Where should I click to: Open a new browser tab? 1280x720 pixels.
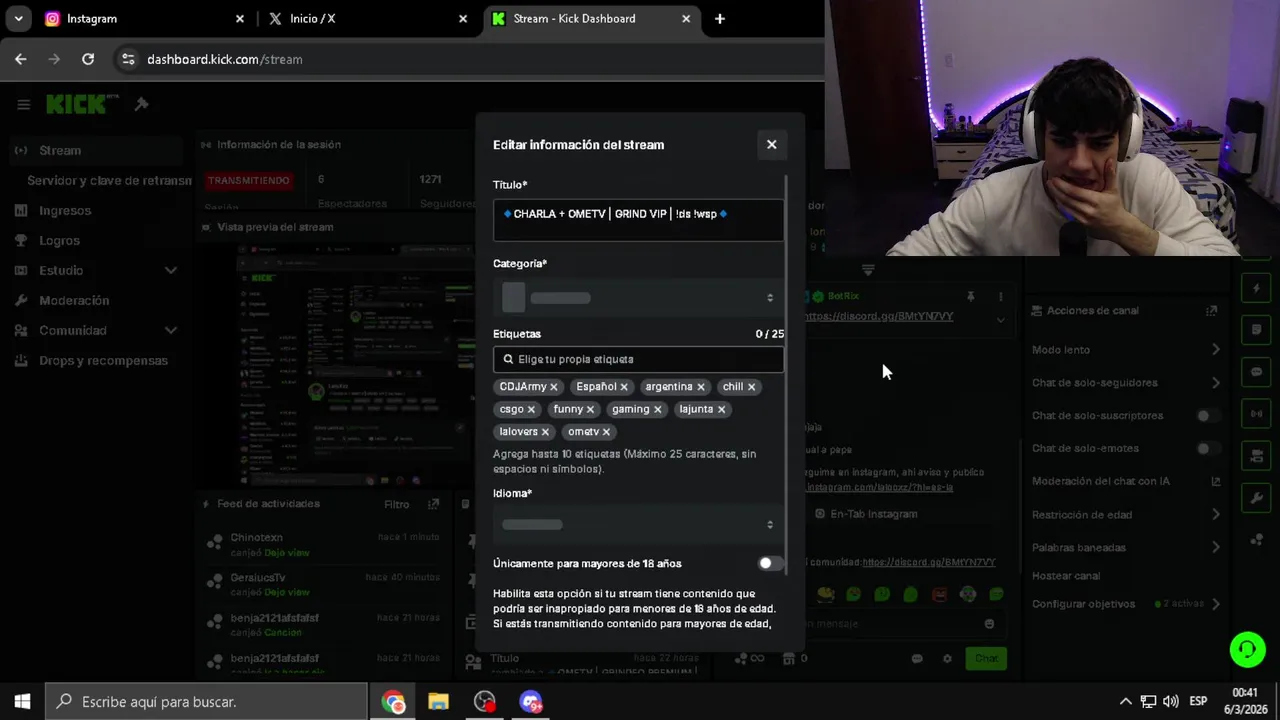click(x=719, y=18)
